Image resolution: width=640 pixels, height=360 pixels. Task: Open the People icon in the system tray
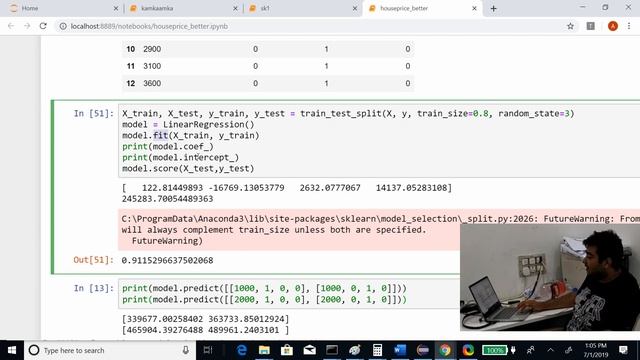(x=531, y=350)
